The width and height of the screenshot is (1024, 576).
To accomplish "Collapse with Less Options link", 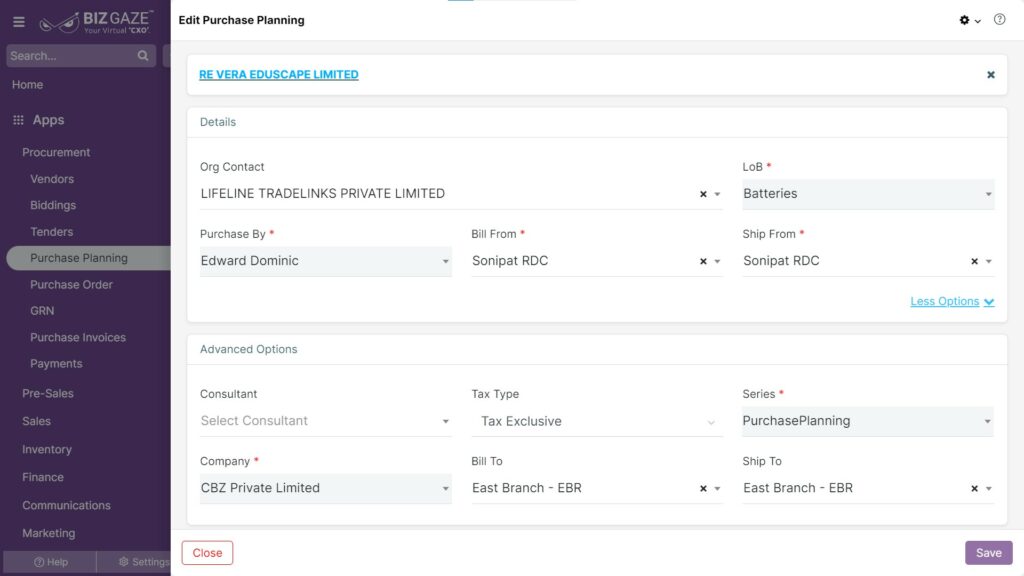I will 952,302.
